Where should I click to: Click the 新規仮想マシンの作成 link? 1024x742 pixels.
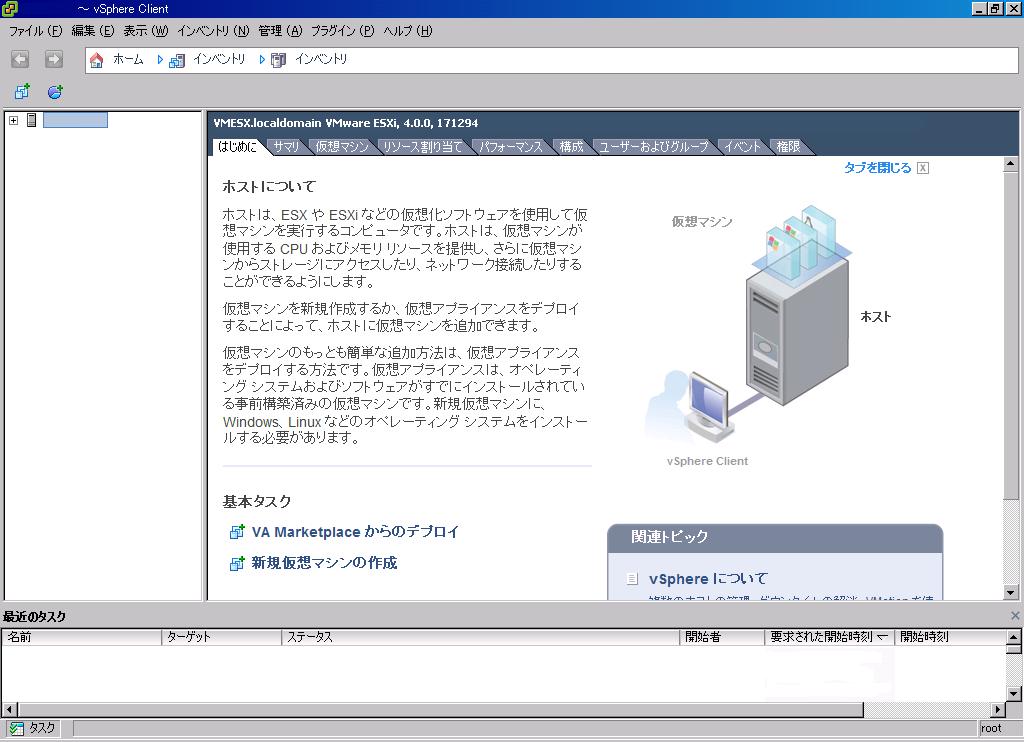[325, 563]
